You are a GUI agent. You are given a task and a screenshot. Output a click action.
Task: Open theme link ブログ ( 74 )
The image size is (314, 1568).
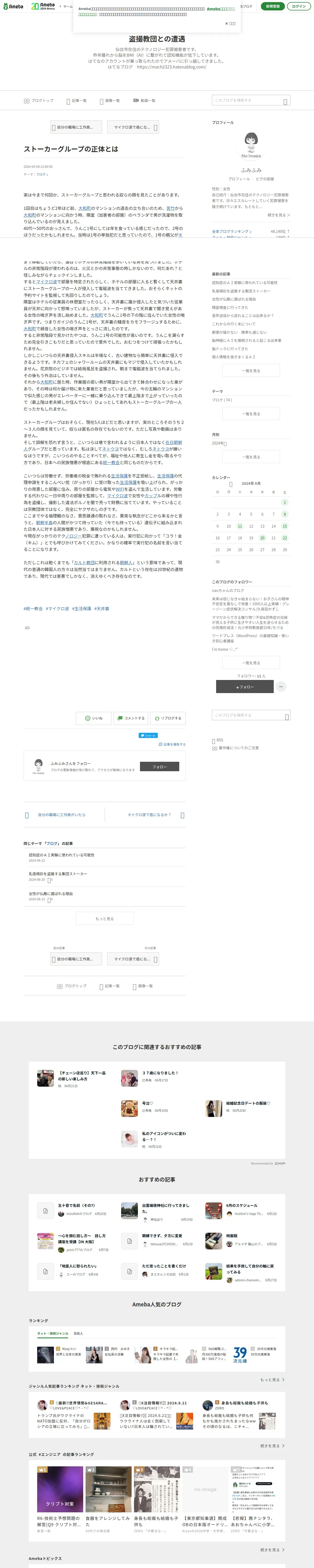coord(222,400)
